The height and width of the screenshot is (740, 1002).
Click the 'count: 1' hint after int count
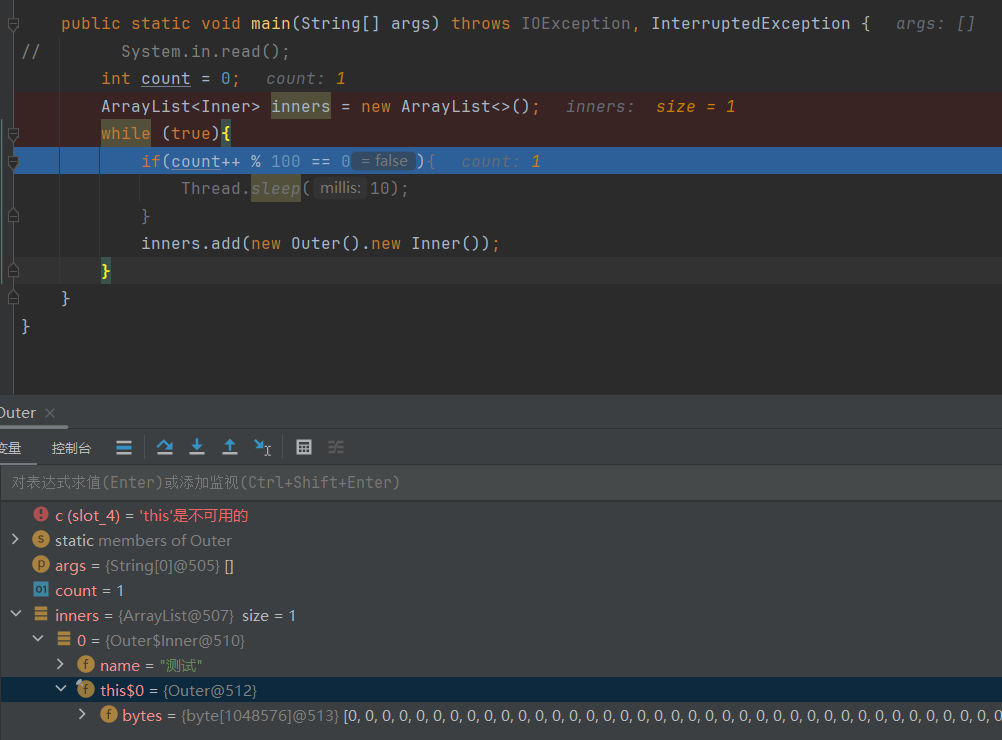[x=305, y=79]
